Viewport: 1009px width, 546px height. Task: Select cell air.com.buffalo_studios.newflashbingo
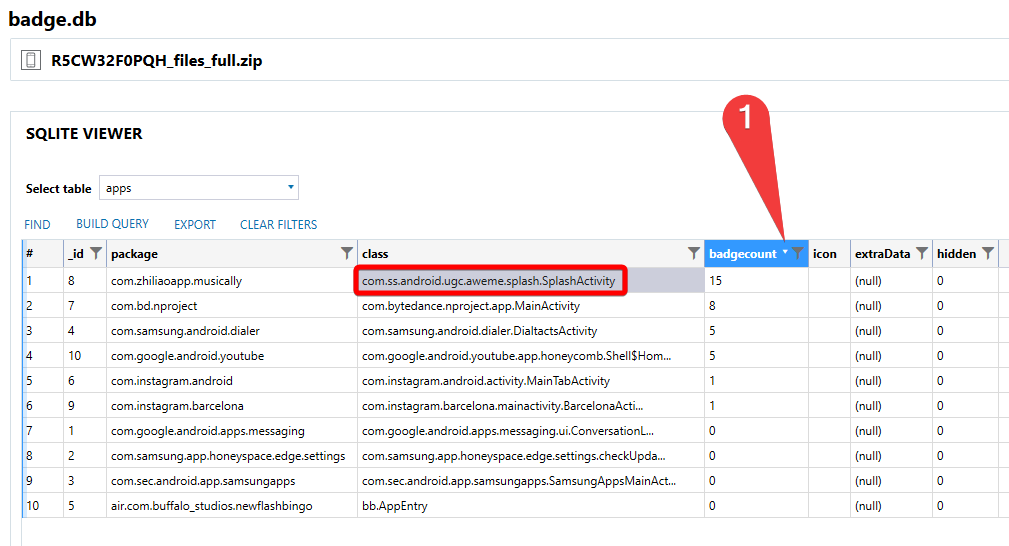click(x=232, y=506)
